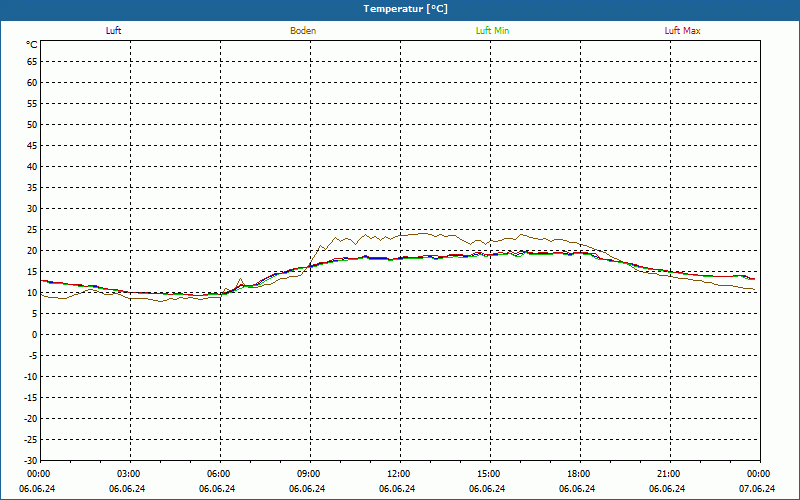Click the -20 y-axis value
800x500 pixels.
[31, 418]
